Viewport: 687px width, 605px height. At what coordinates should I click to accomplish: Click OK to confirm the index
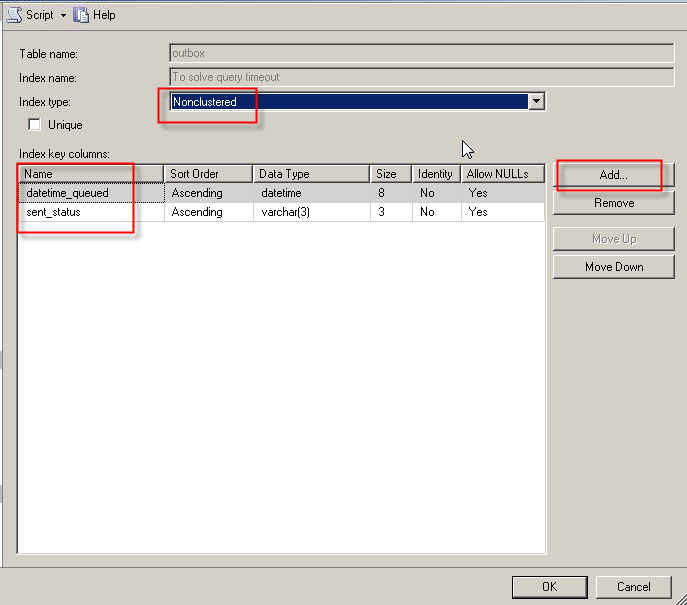tap(549, 587)
